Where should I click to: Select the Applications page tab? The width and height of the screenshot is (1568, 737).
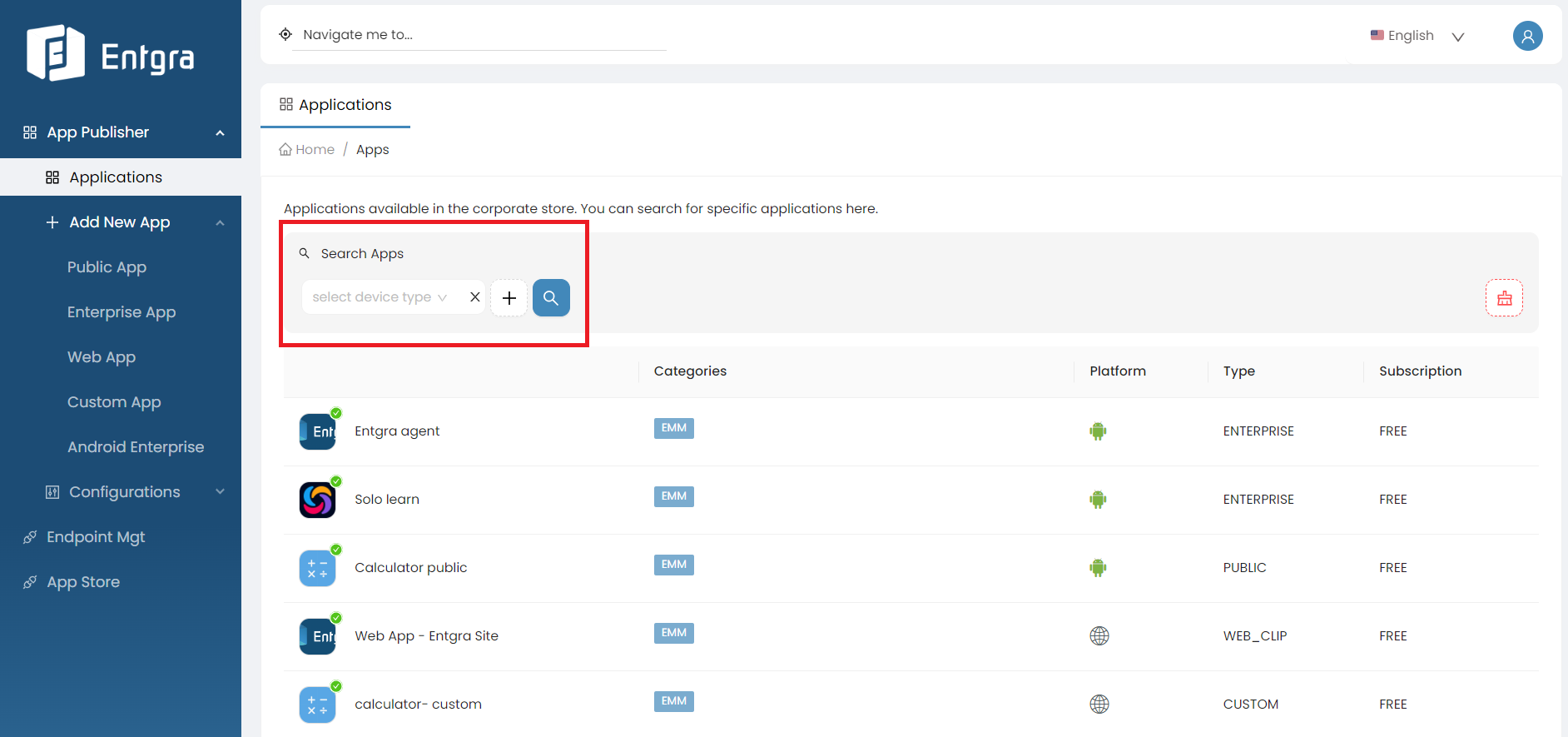tap(335, 105)
